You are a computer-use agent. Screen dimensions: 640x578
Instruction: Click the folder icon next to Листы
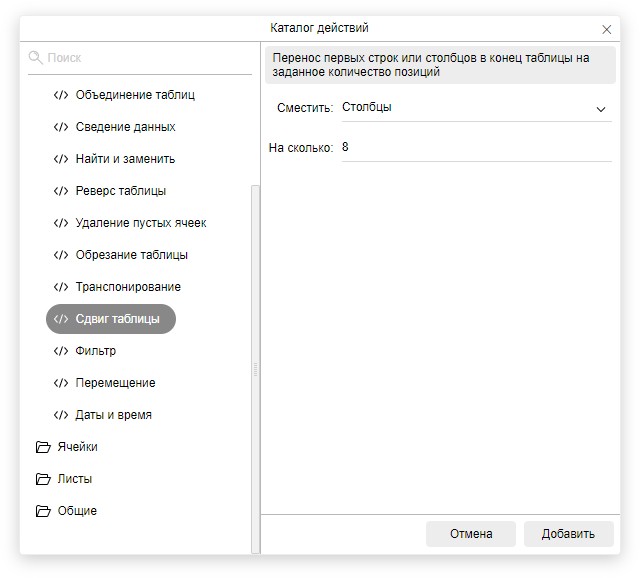click(43, 479)
